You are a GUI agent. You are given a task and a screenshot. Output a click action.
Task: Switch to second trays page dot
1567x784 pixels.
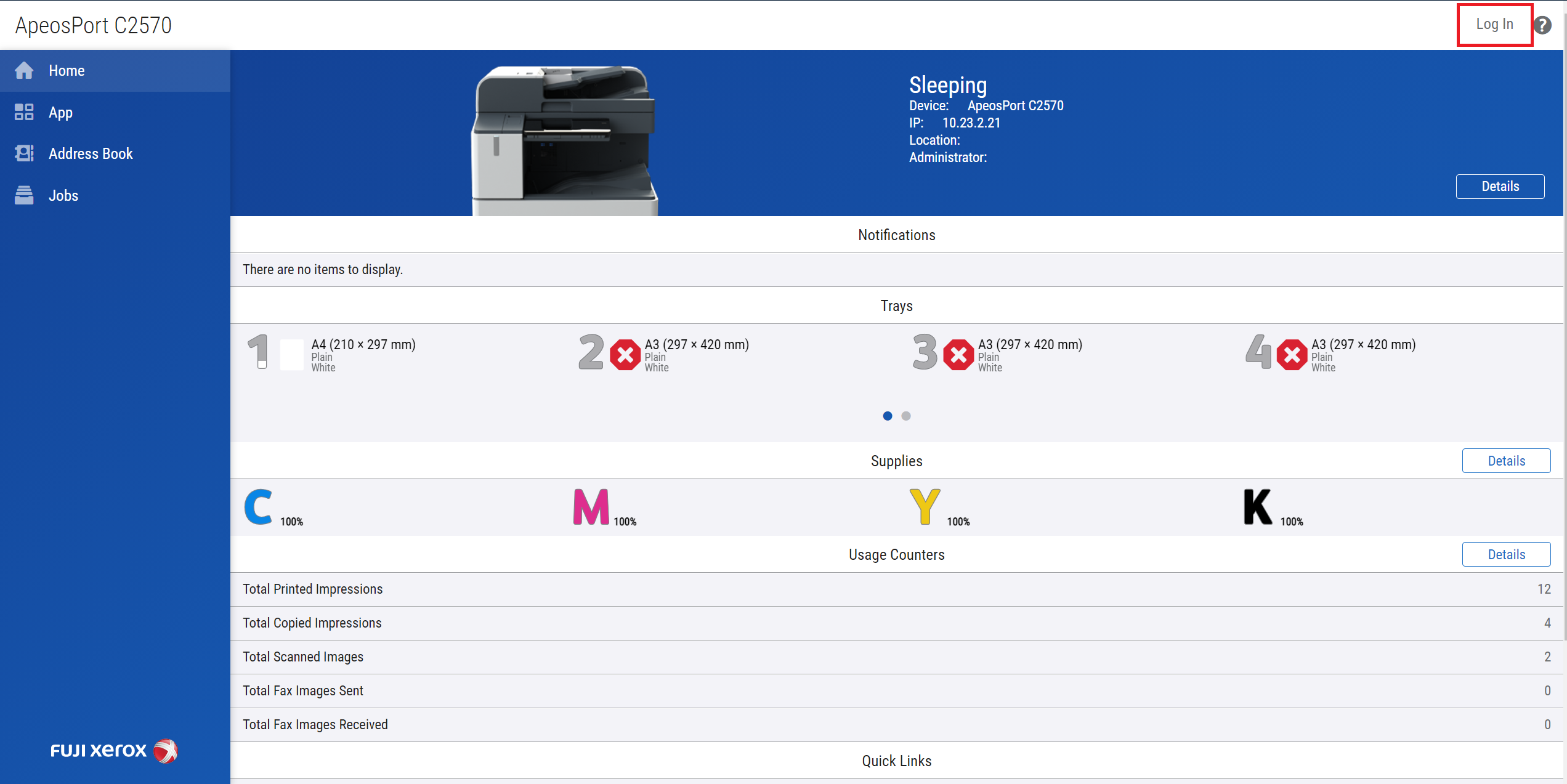pyautogui.click(x=906, y=416)
